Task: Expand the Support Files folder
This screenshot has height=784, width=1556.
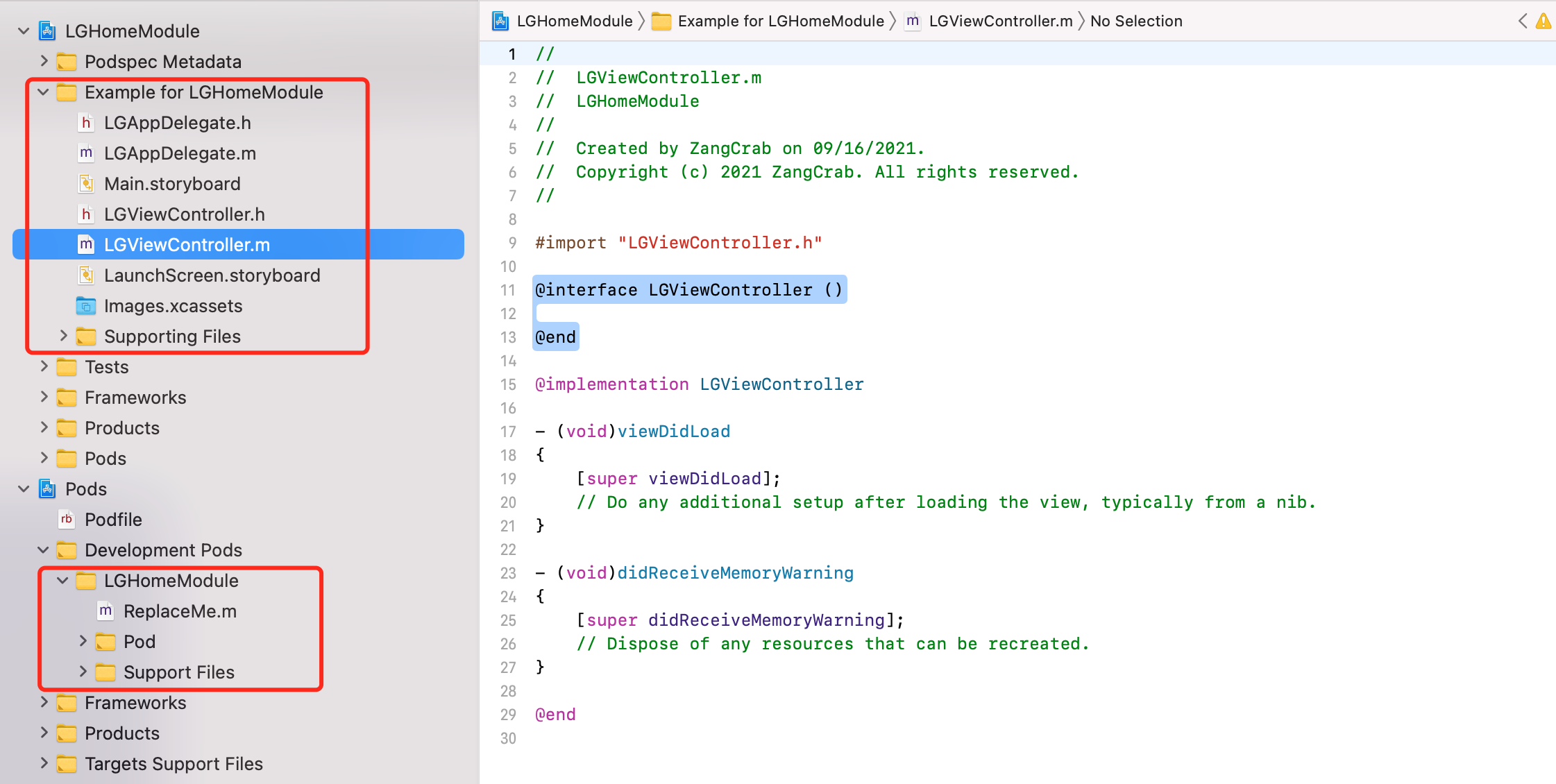Action: [83, 672]
